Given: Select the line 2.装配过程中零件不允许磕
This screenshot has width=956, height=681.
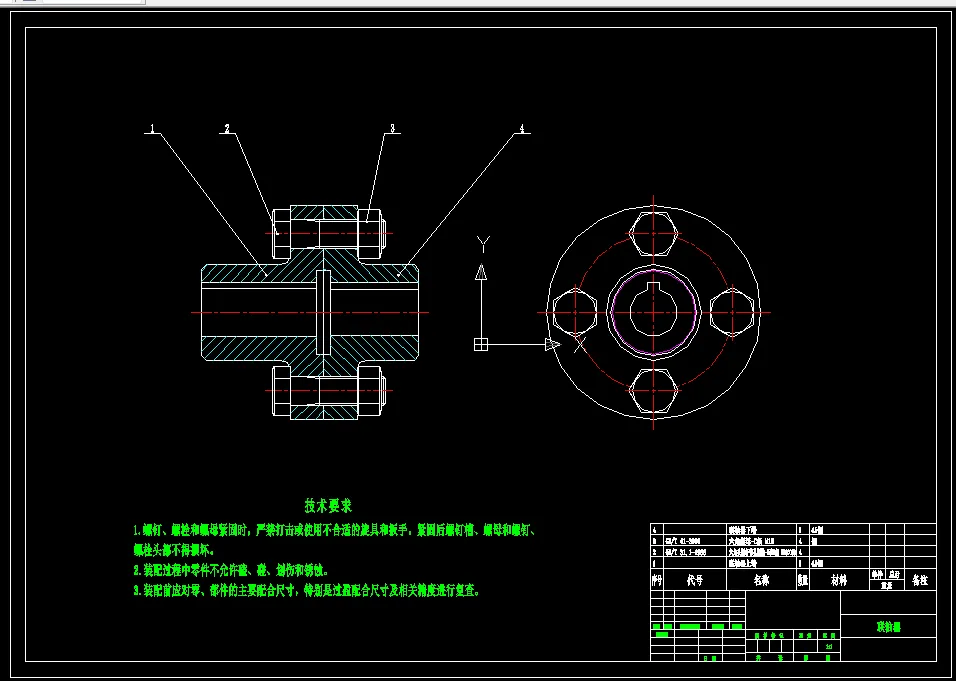Looking at the screenshot, I should pyautogui.click(x=231, y=571).
